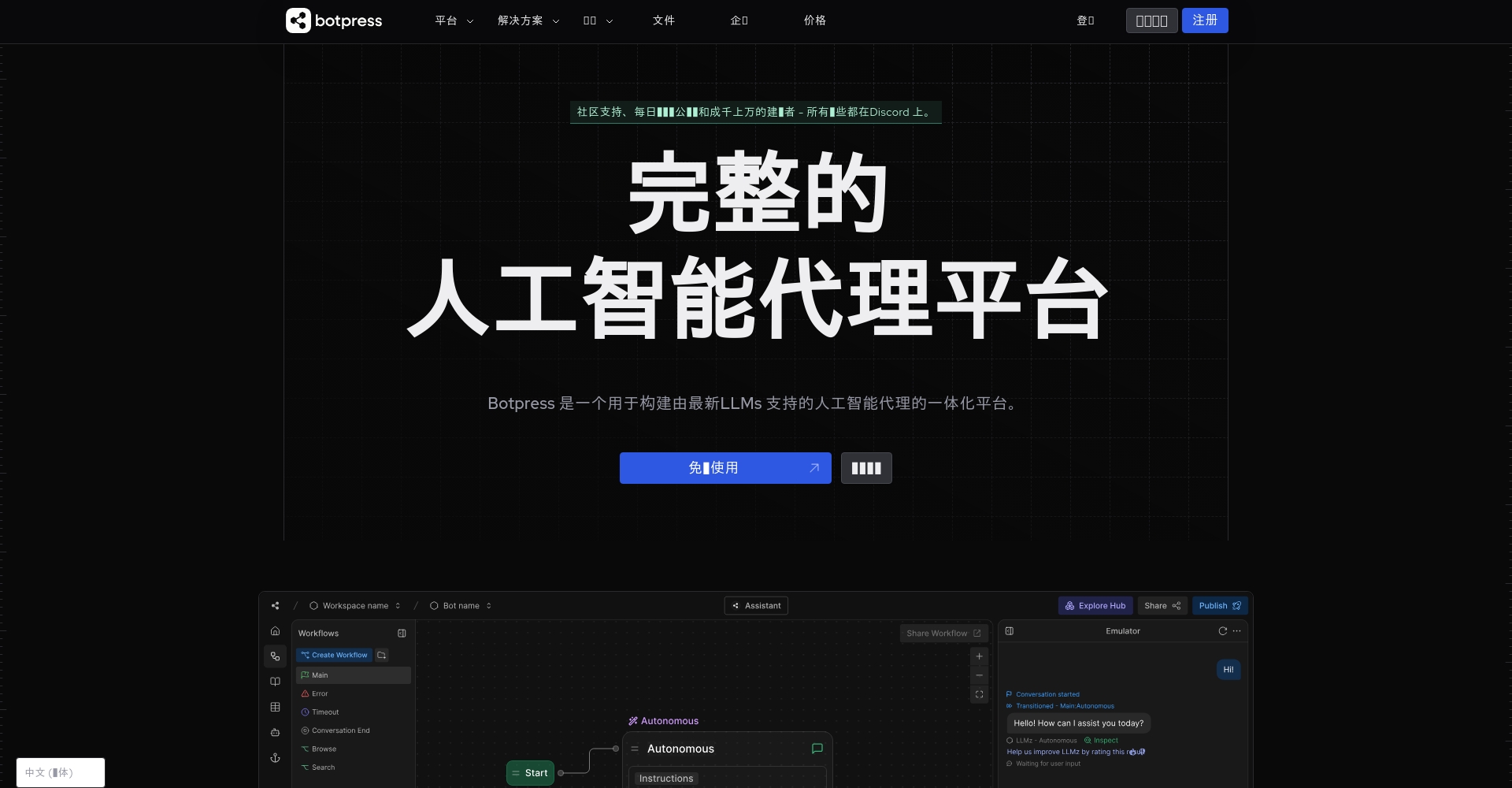Click the new folder icon beside Create Workflow

click(382, 655)
